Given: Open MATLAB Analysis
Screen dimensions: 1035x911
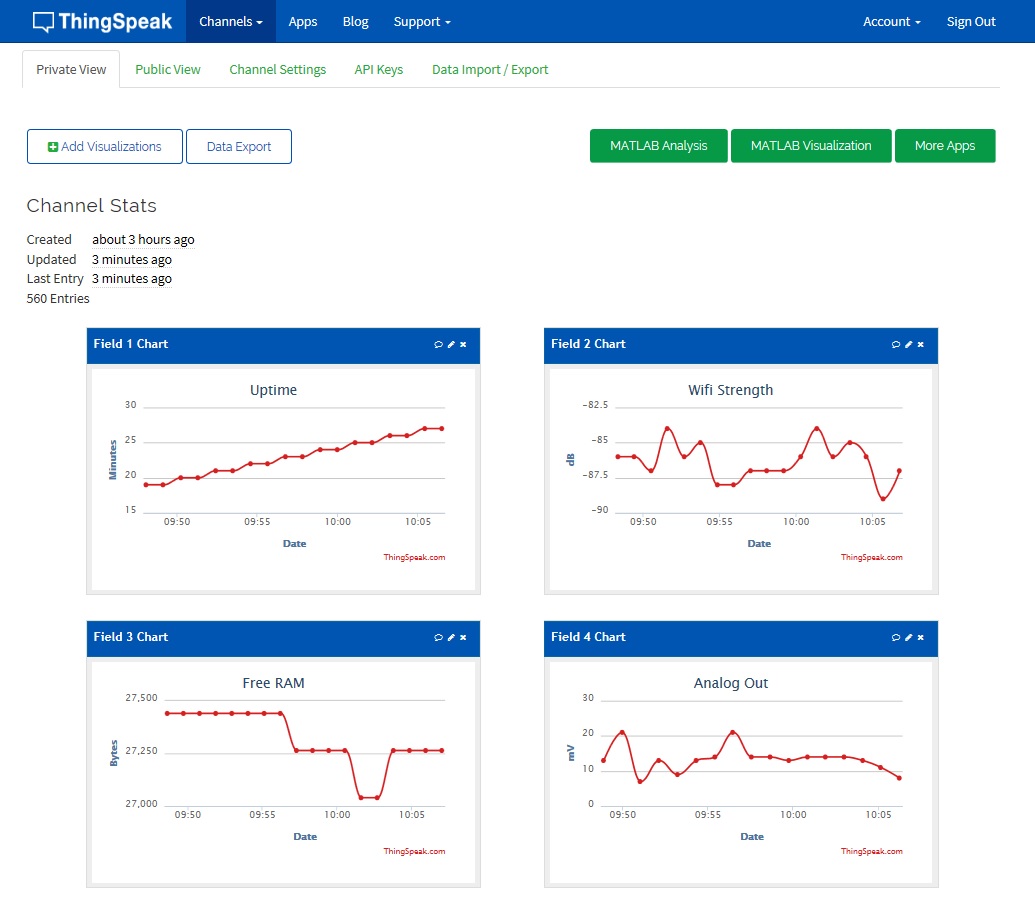Looking at the screenshot, I should click(x=659, y=146).
